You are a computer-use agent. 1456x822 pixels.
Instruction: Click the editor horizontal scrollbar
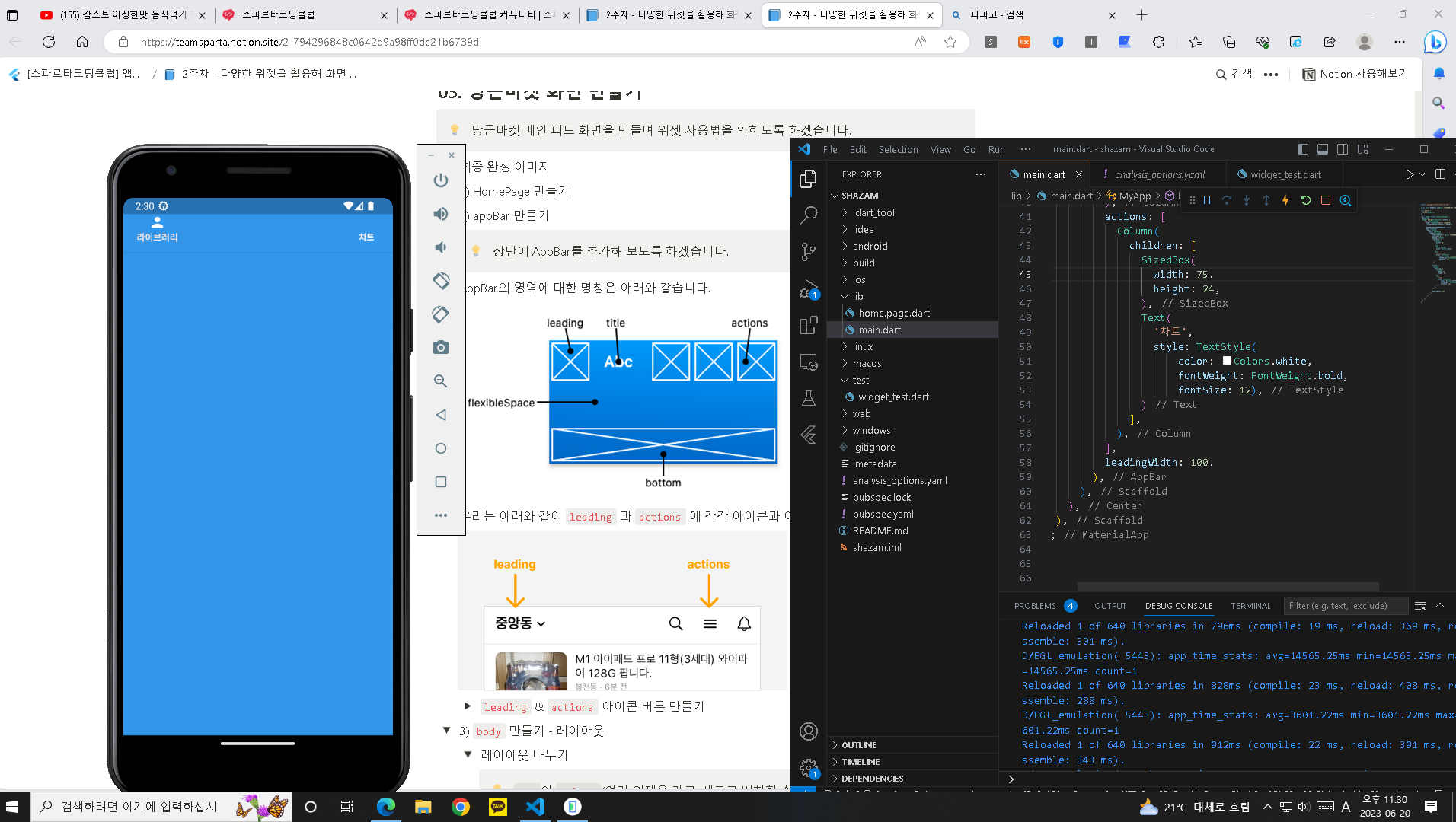coord(1228,587)
